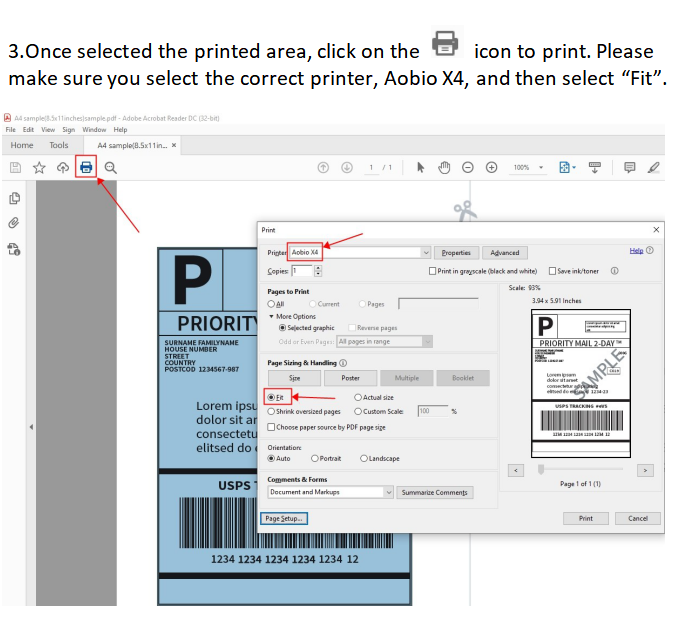Select the All pages radio button
Image resolution: width=685 pixels, height=631 pixels.
pos(271,304)
